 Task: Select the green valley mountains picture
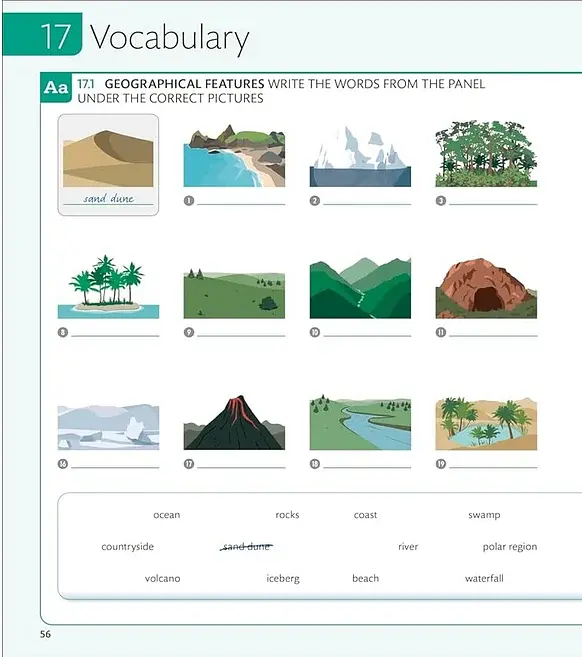pos(360,288)
